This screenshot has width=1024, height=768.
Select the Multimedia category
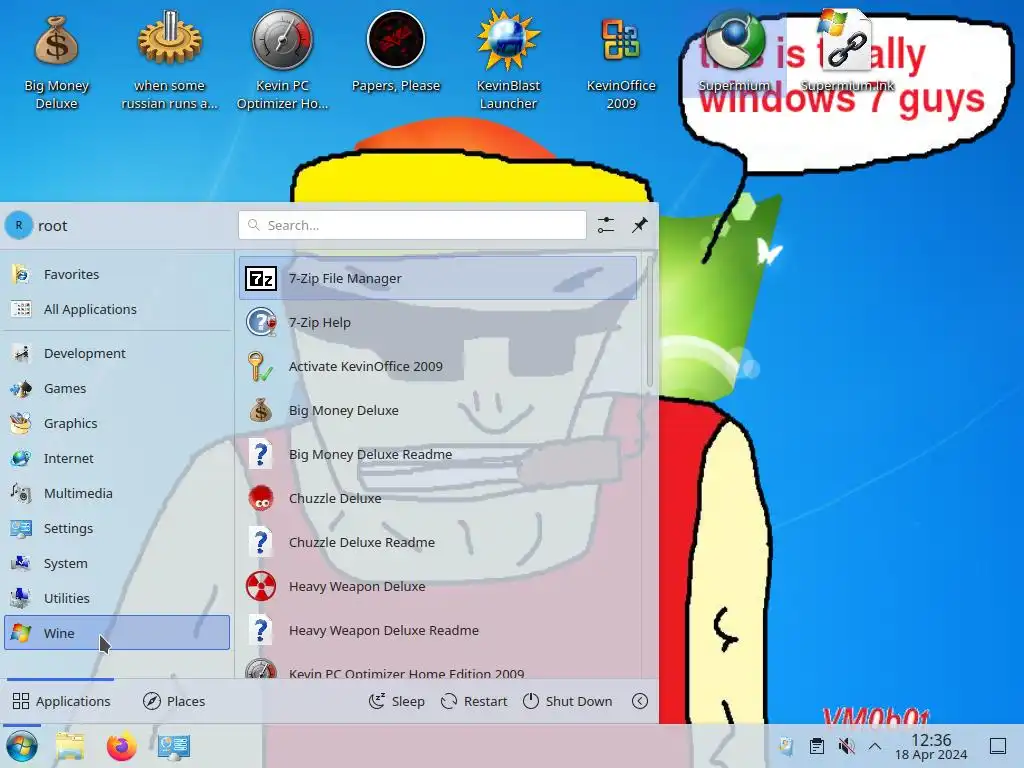(117, 493)
